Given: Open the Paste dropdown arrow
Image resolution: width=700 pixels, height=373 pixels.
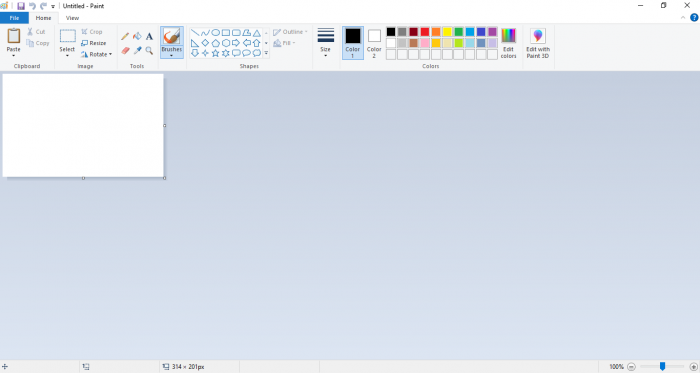Looking at the screenshot, I should click(13, 56).
